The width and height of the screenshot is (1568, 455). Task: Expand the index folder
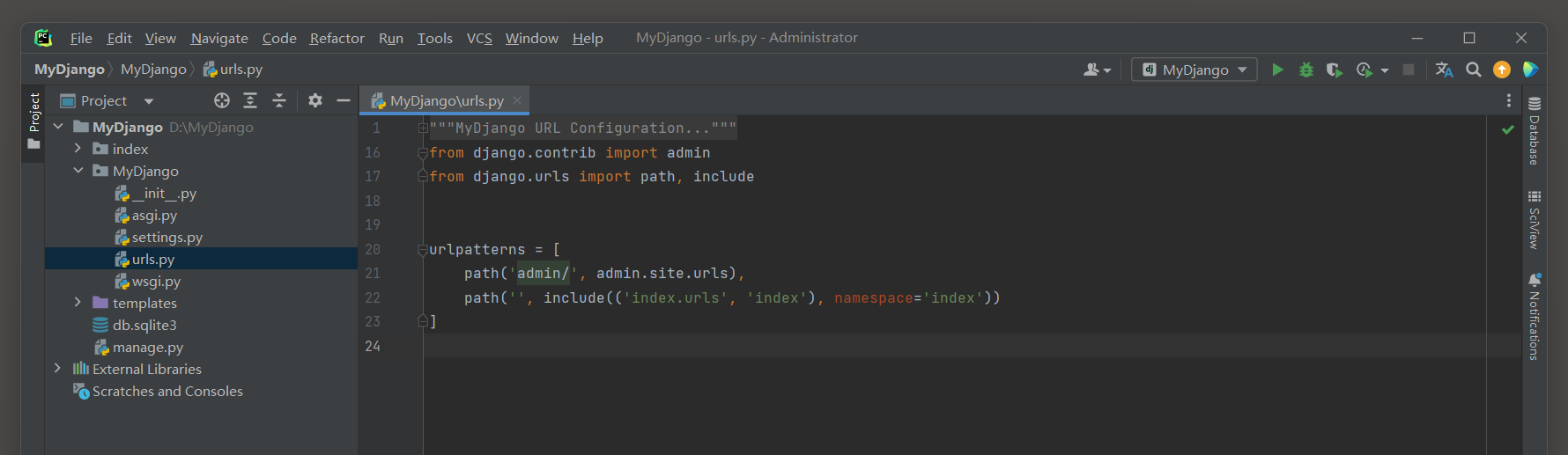tap(78, 149)
